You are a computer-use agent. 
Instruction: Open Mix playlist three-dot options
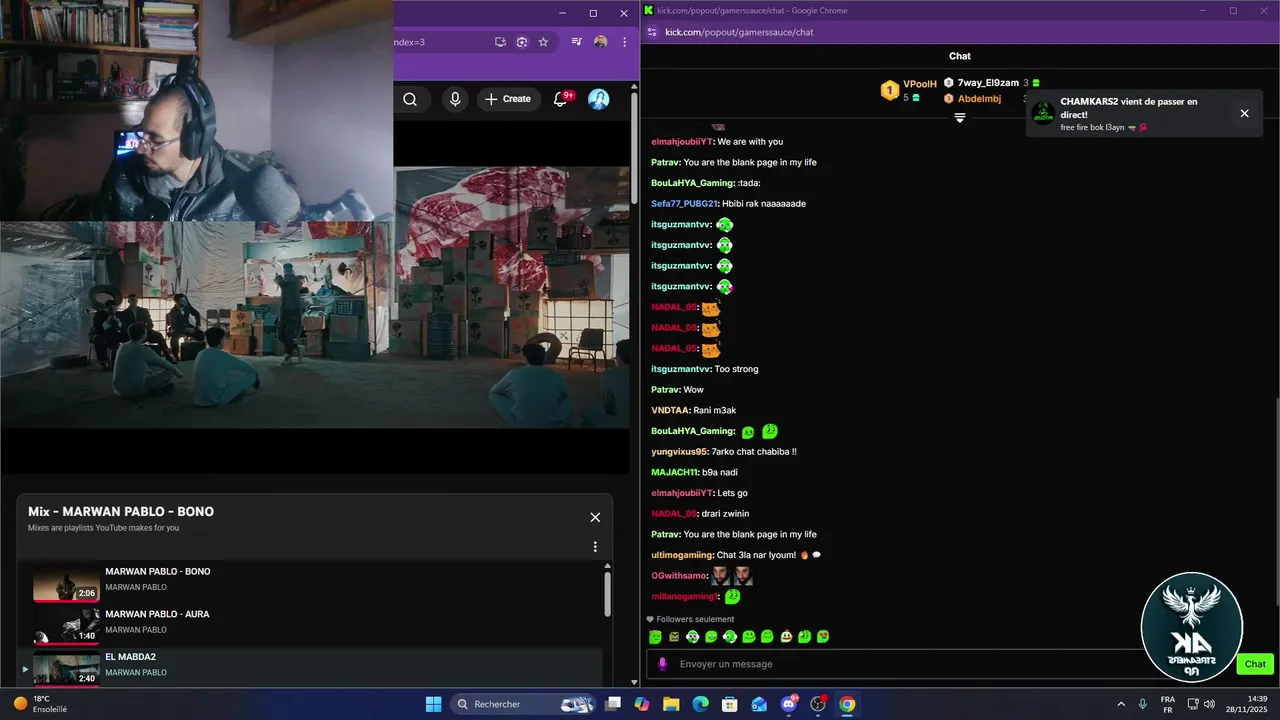click(x=595, y=547)
